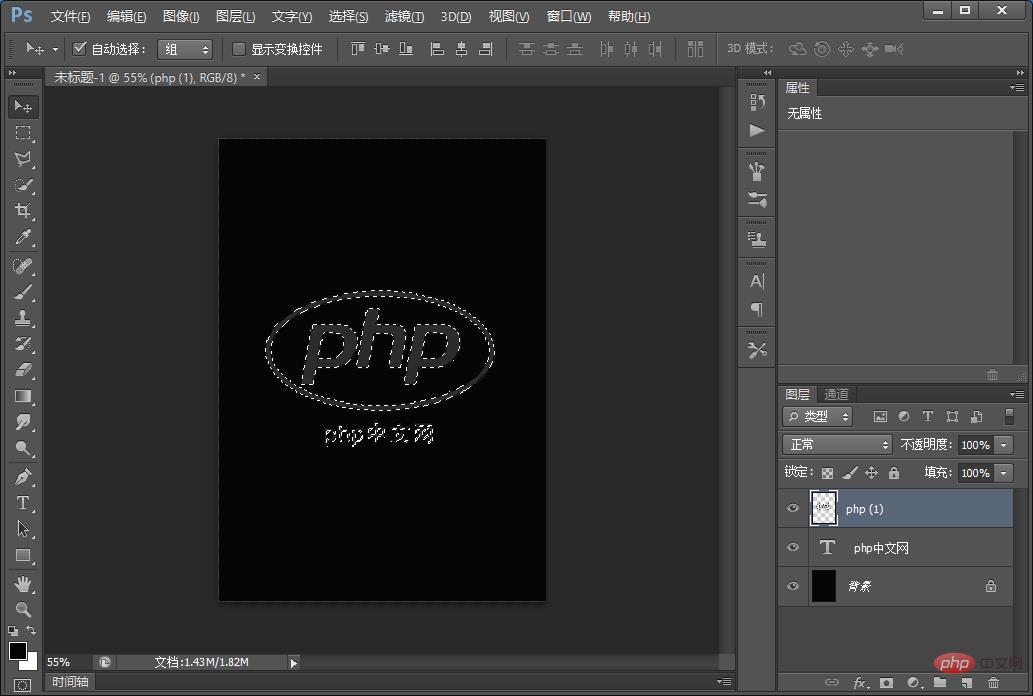This screenshot has height=696, width=1033.
Task: Select the Rectangle shape tool
Action: [23, 556]
